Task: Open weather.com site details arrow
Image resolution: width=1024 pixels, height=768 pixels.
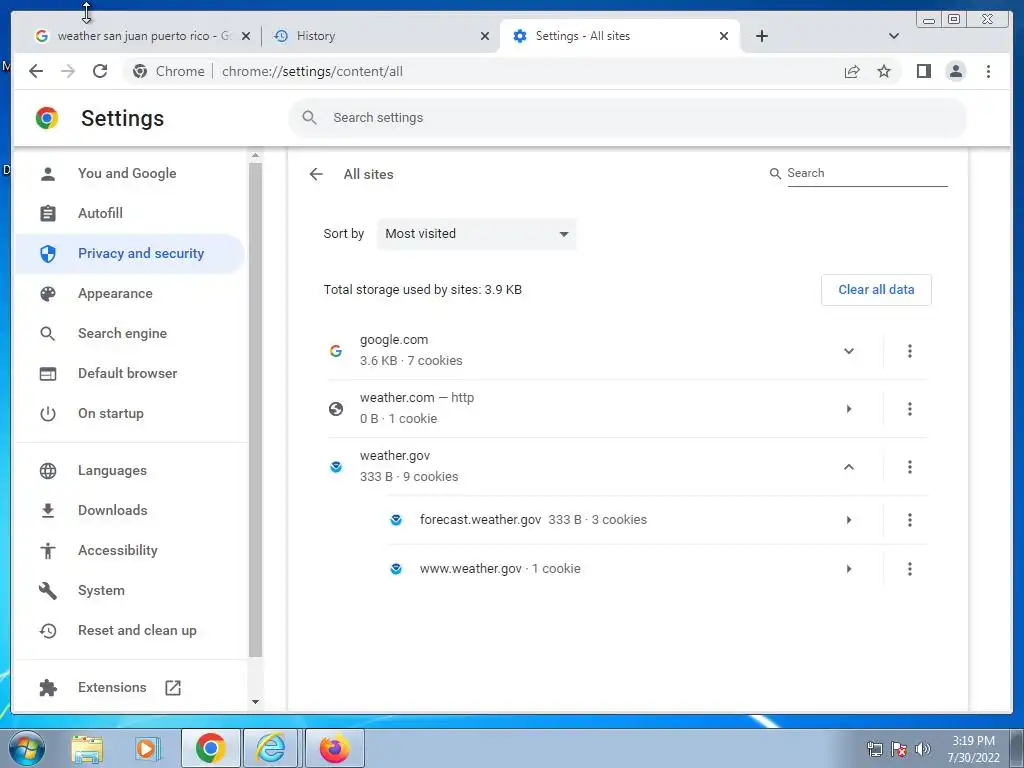Action: click(x=848, y=409)
